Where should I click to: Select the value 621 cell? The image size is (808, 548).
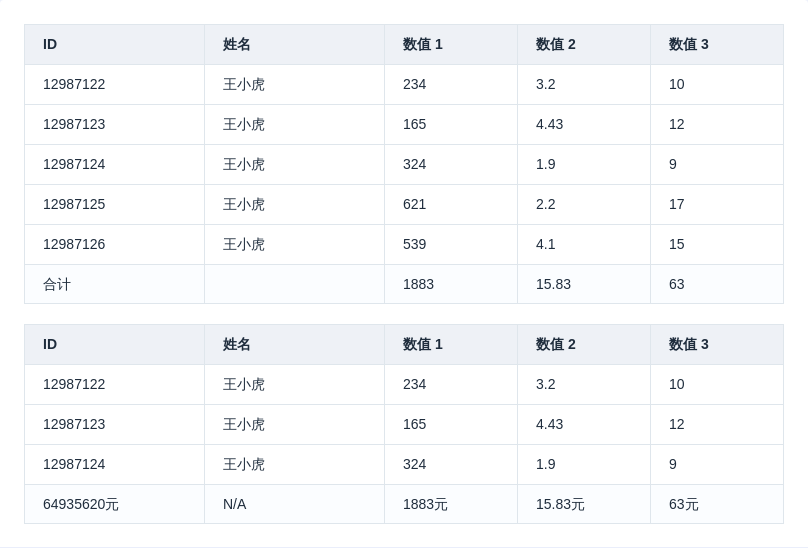[x=414, y=204]
